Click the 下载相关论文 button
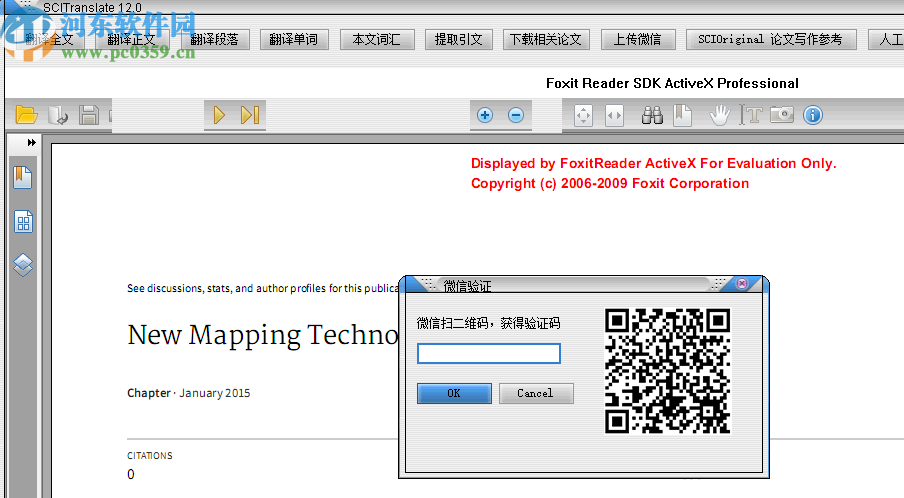The height and width of the screenshot is (498, 904). (x=546, y=39)
